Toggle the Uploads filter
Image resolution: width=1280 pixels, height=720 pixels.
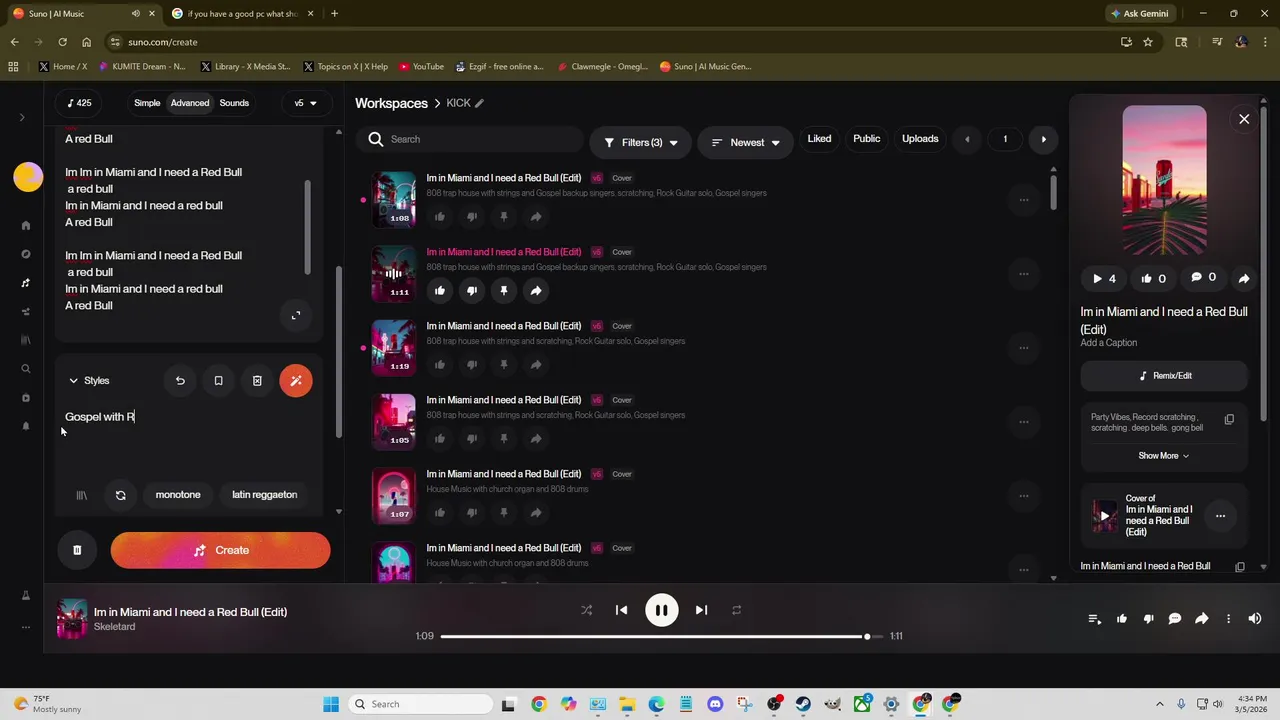coord(920,139)
